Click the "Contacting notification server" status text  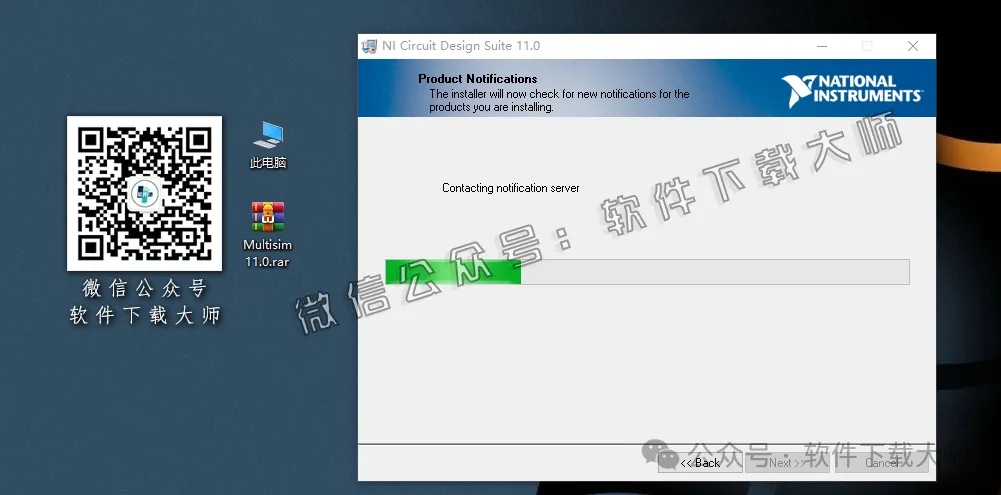coord(511,188)
